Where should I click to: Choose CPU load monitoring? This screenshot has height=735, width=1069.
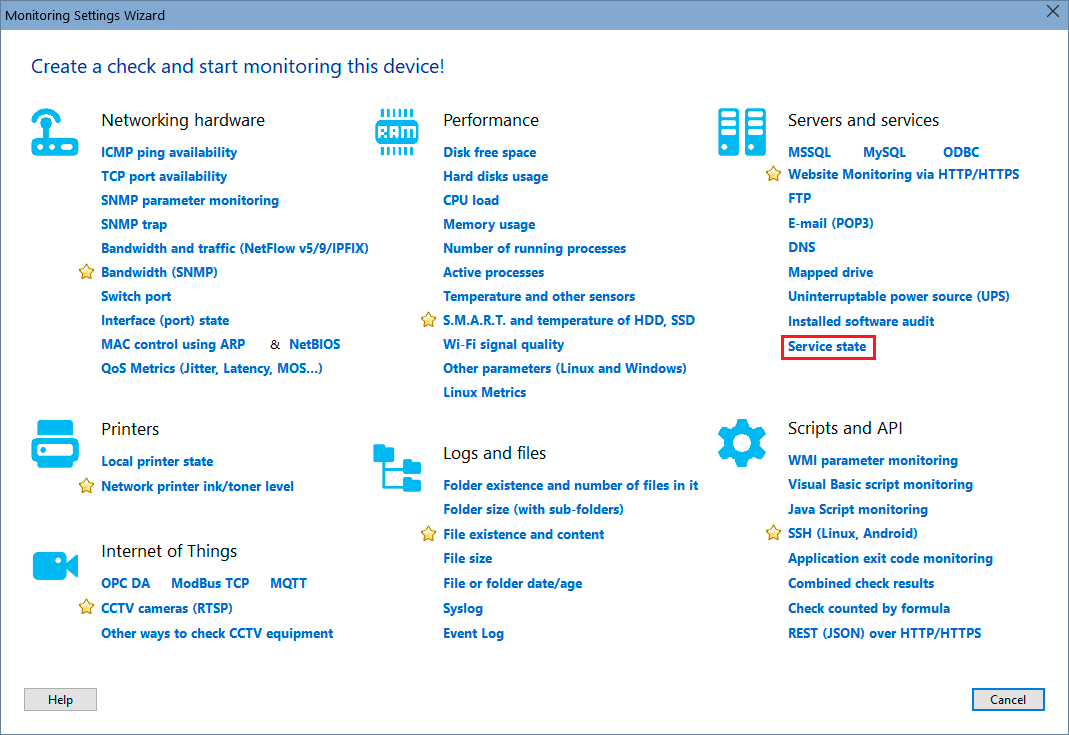(471, 200)
